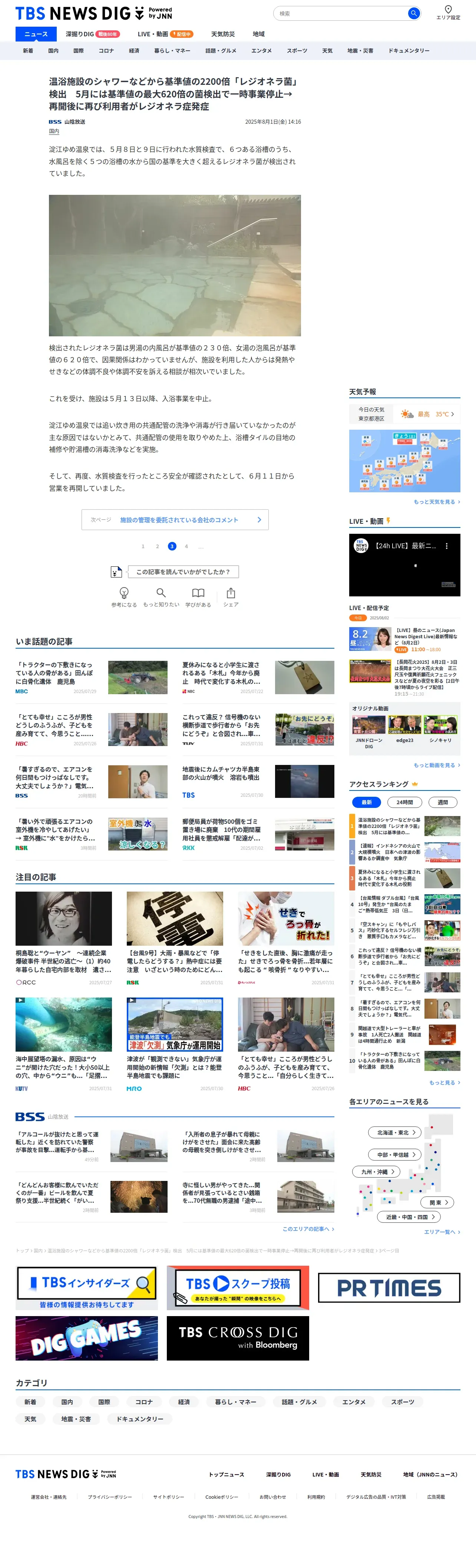This screenshot has width=476, height=1568.
Task: Open JNNドローンDIG original video thumbnail
Action: [369, 724]
